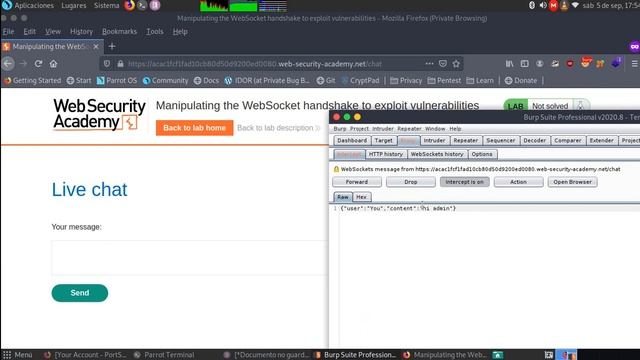Click the Wi-Fi network tray icon
Image resolution: width=640 pixels, height=360 pixels.
coord(575,5)
